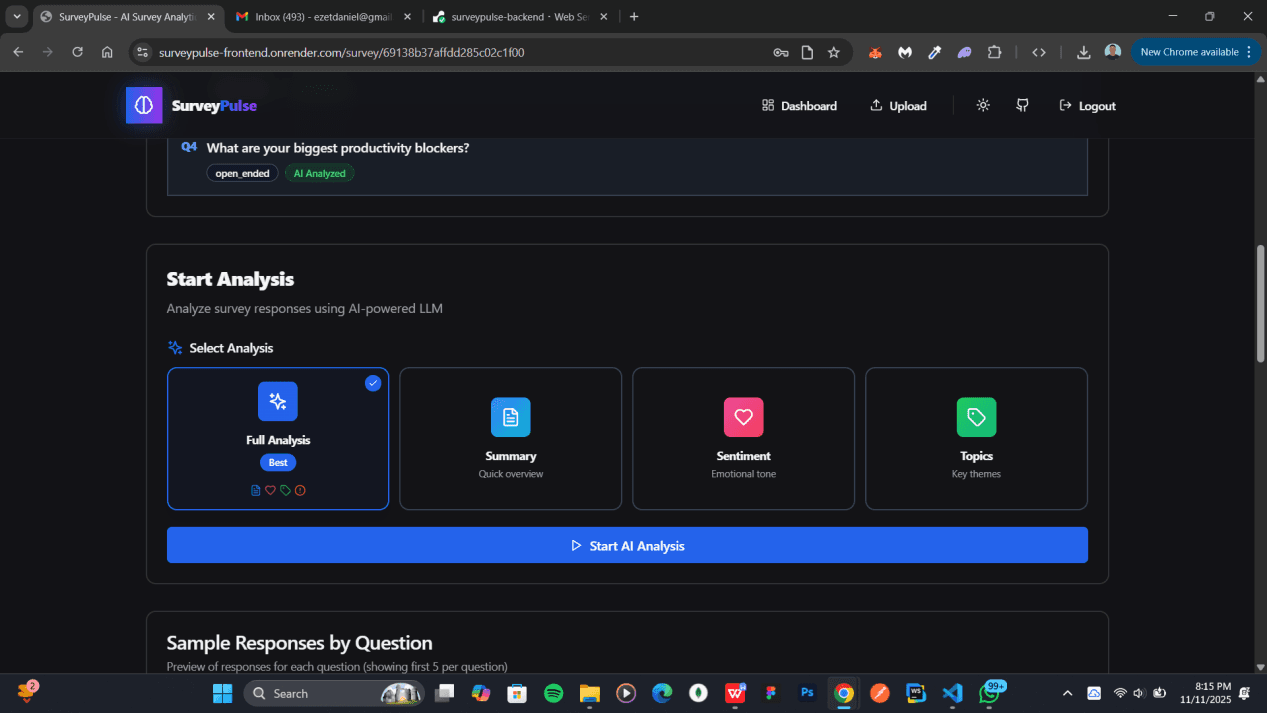Open the Extensions puzzle menu

[x=994, y=52]
